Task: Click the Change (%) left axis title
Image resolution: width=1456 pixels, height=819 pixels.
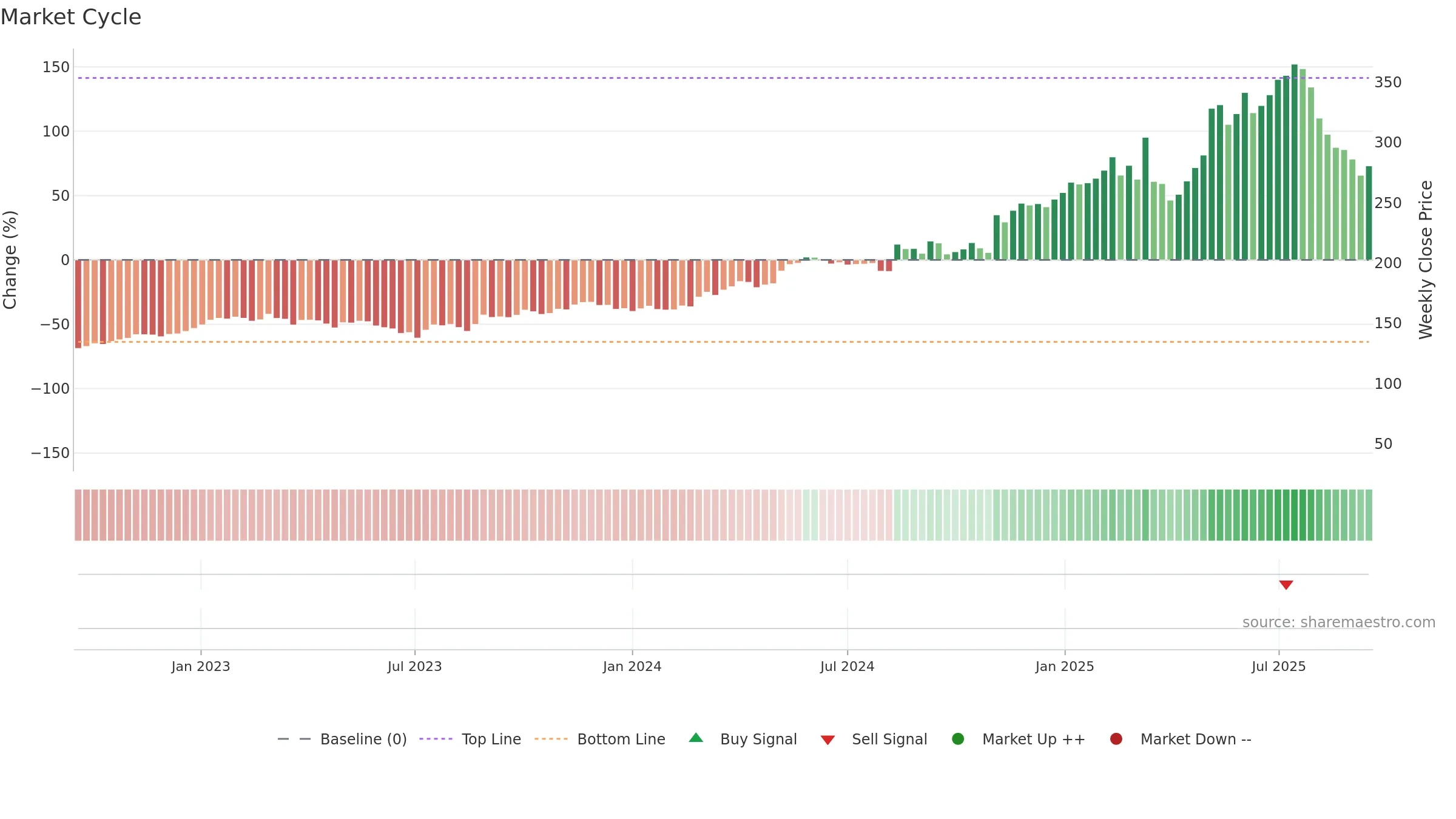Action: (x=10, y=260)
